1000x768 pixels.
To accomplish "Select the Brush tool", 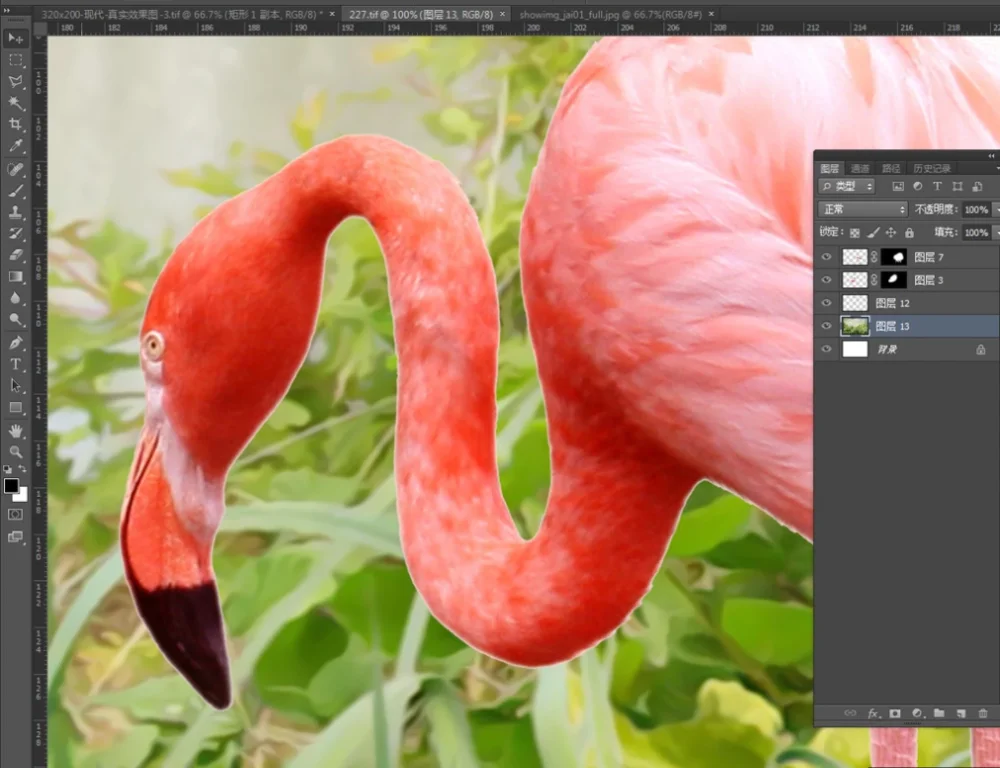I will (x=16, y=191).
